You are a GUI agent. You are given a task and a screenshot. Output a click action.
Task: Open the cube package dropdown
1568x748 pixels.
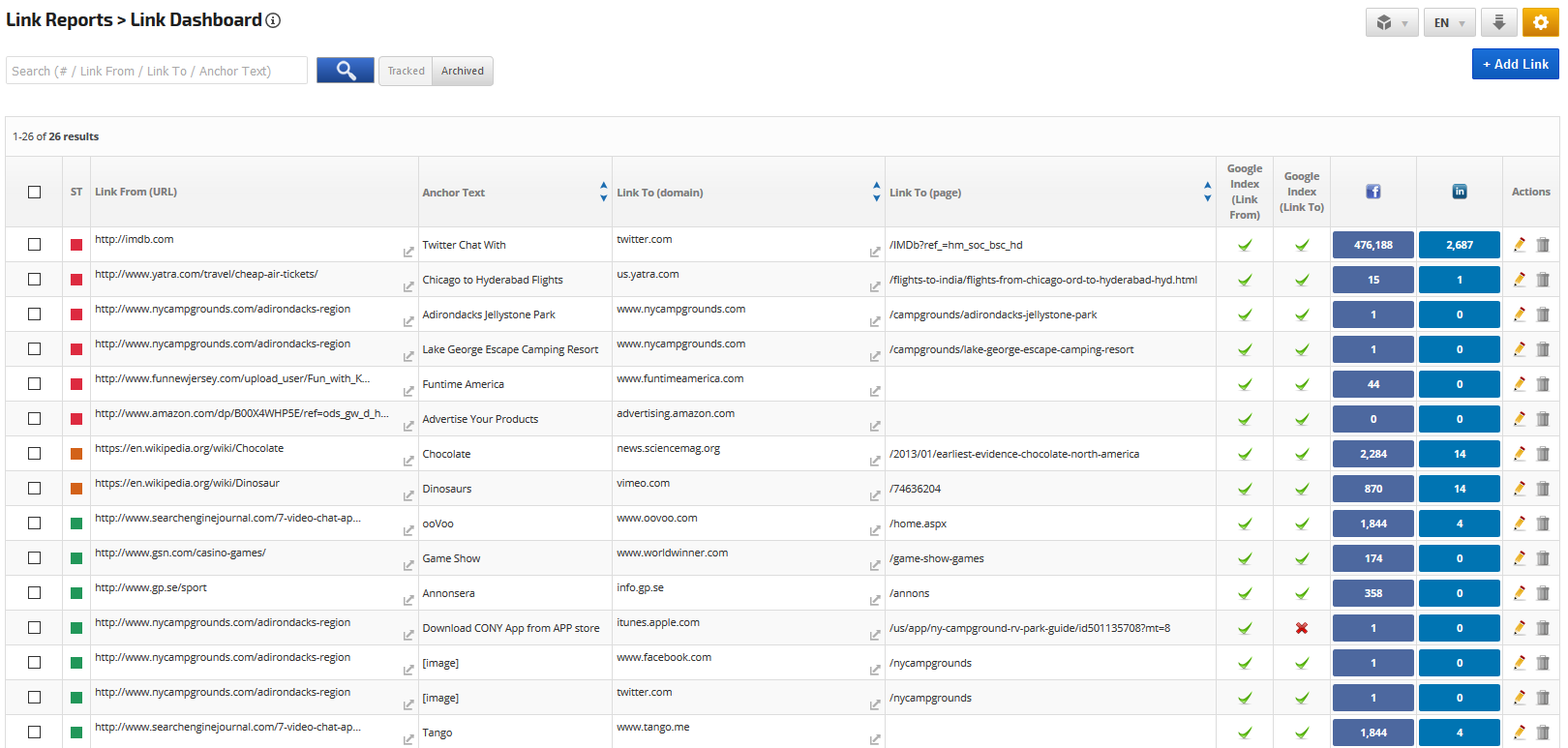click(x=1391, y=22)
